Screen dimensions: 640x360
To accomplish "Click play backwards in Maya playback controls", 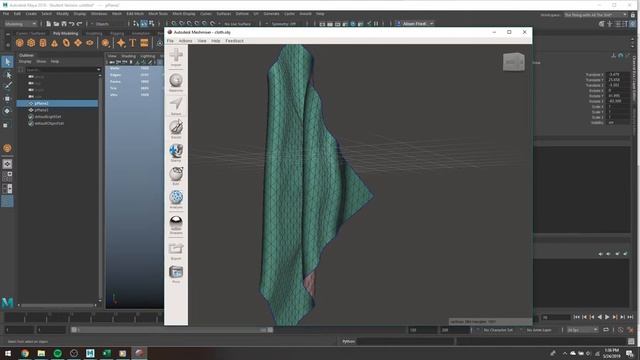I will click(599, 317).
